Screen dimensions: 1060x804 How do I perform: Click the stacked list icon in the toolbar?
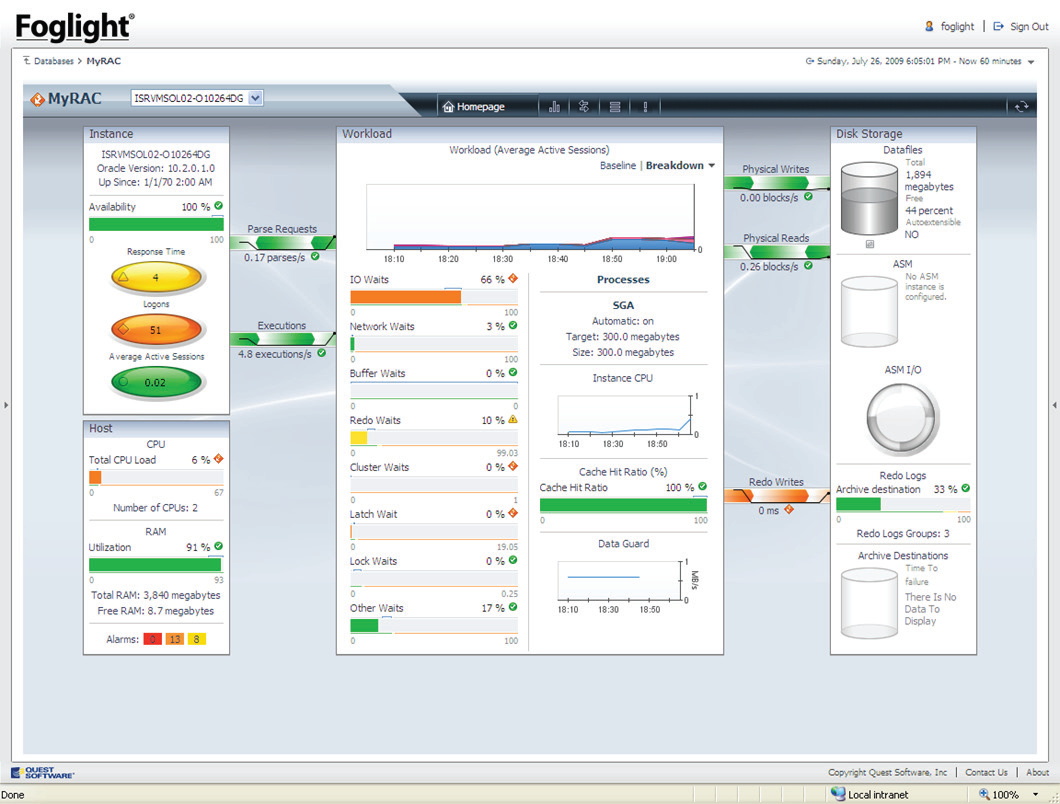pos(614,106)
